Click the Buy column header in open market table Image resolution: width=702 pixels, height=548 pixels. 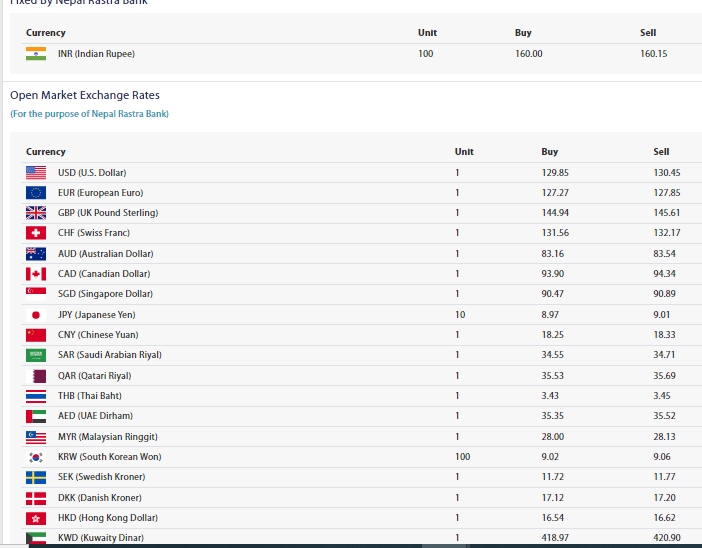(x=549, y=152)
